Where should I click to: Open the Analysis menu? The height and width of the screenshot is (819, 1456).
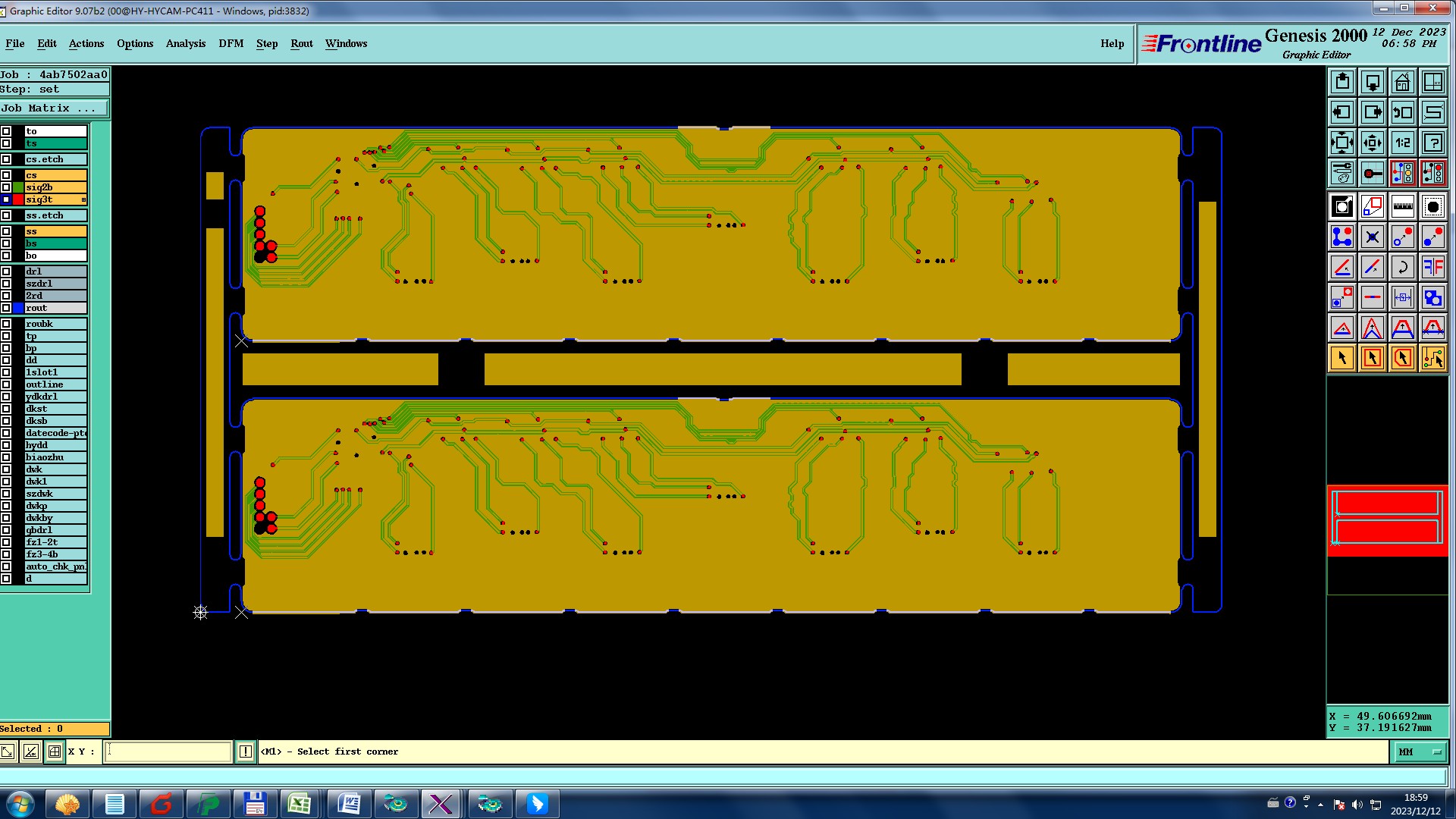tap(185, 43)
